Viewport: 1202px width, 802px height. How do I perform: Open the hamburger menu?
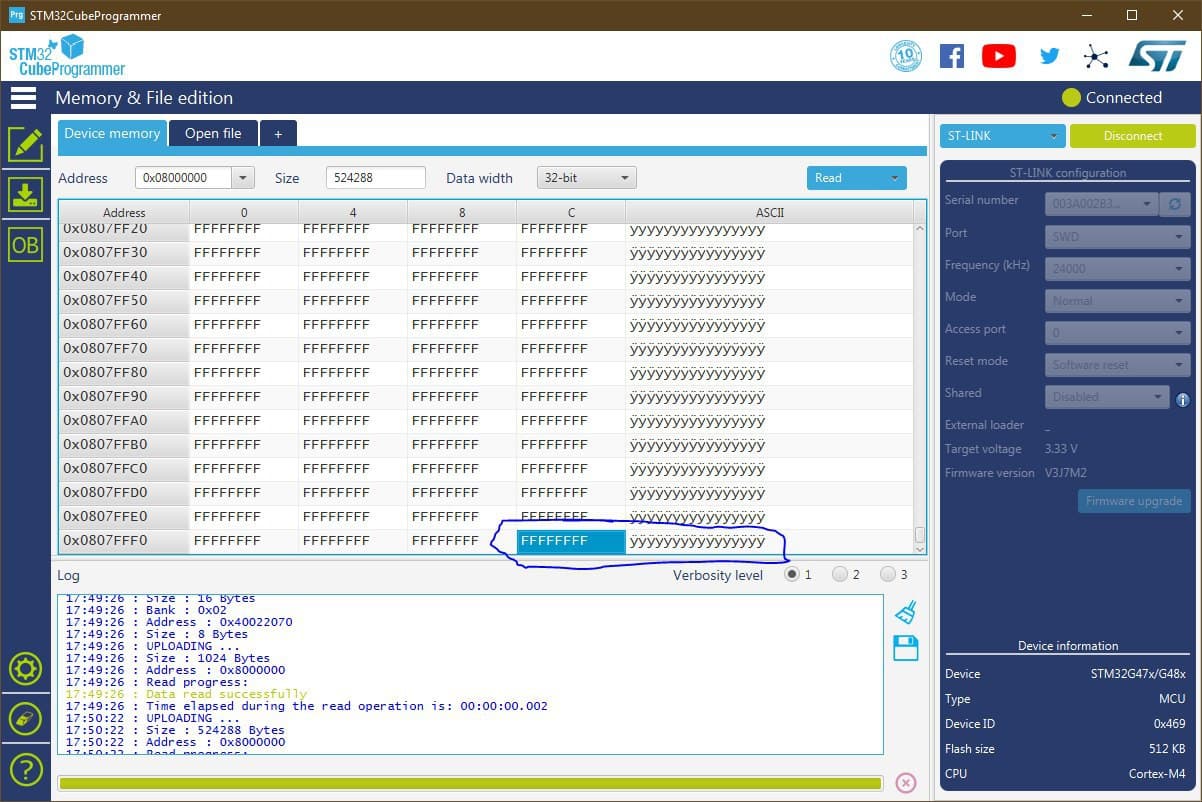[x=24, y=97]
